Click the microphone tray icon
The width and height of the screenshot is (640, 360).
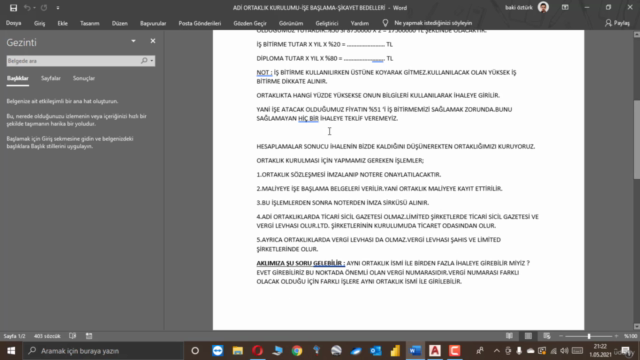[x=519, y=351]
